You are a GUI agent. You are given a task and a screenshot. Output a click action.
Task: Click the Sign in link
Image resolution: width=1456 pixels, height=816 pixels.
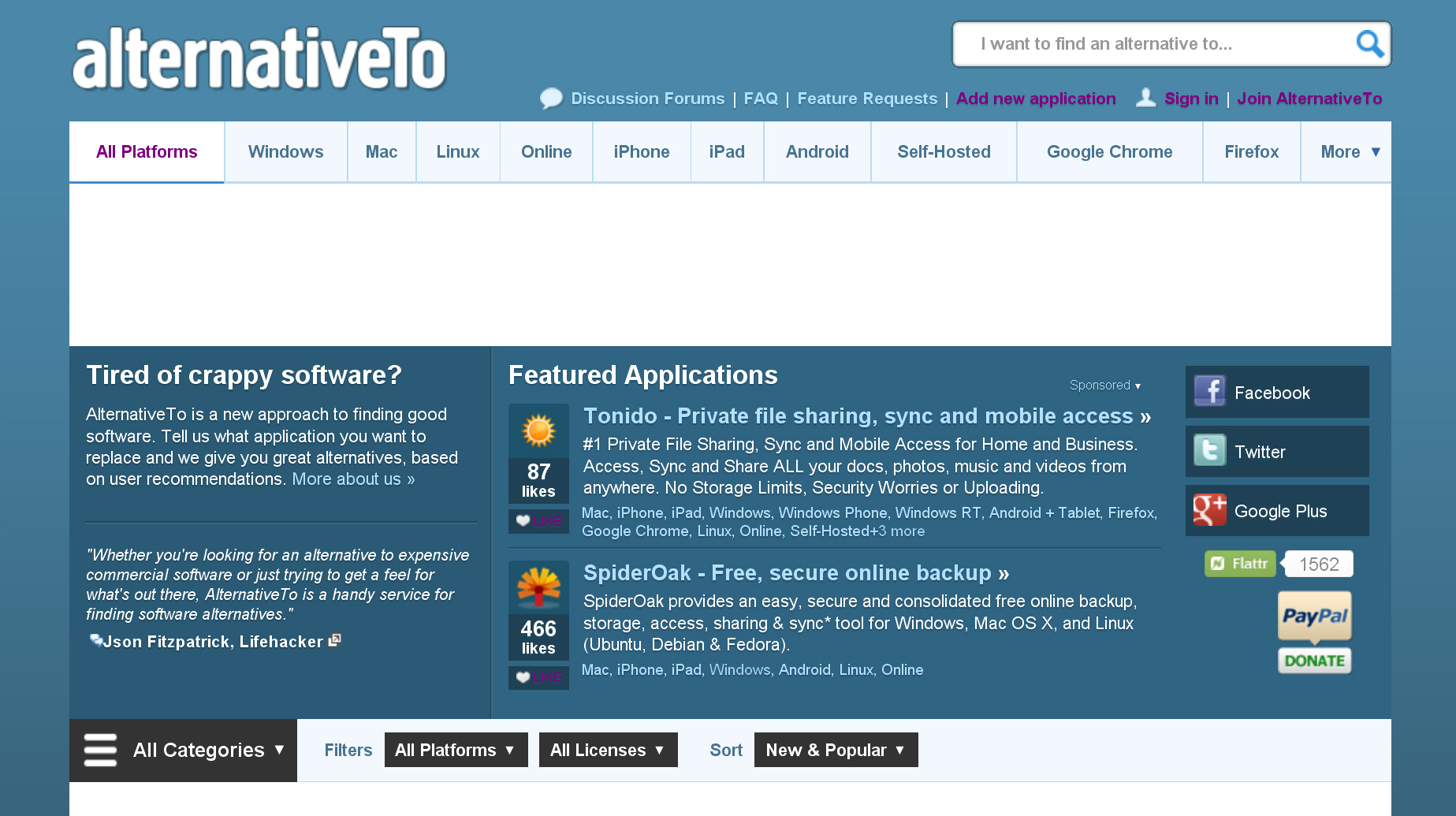(1191, 99)
